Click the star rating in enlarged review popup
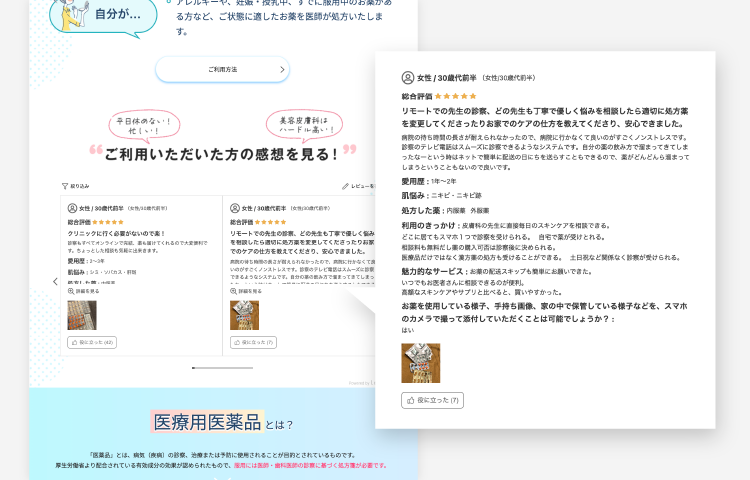This screenshot has width=750, height=480. pyautogui.click(x=455, y=96)
